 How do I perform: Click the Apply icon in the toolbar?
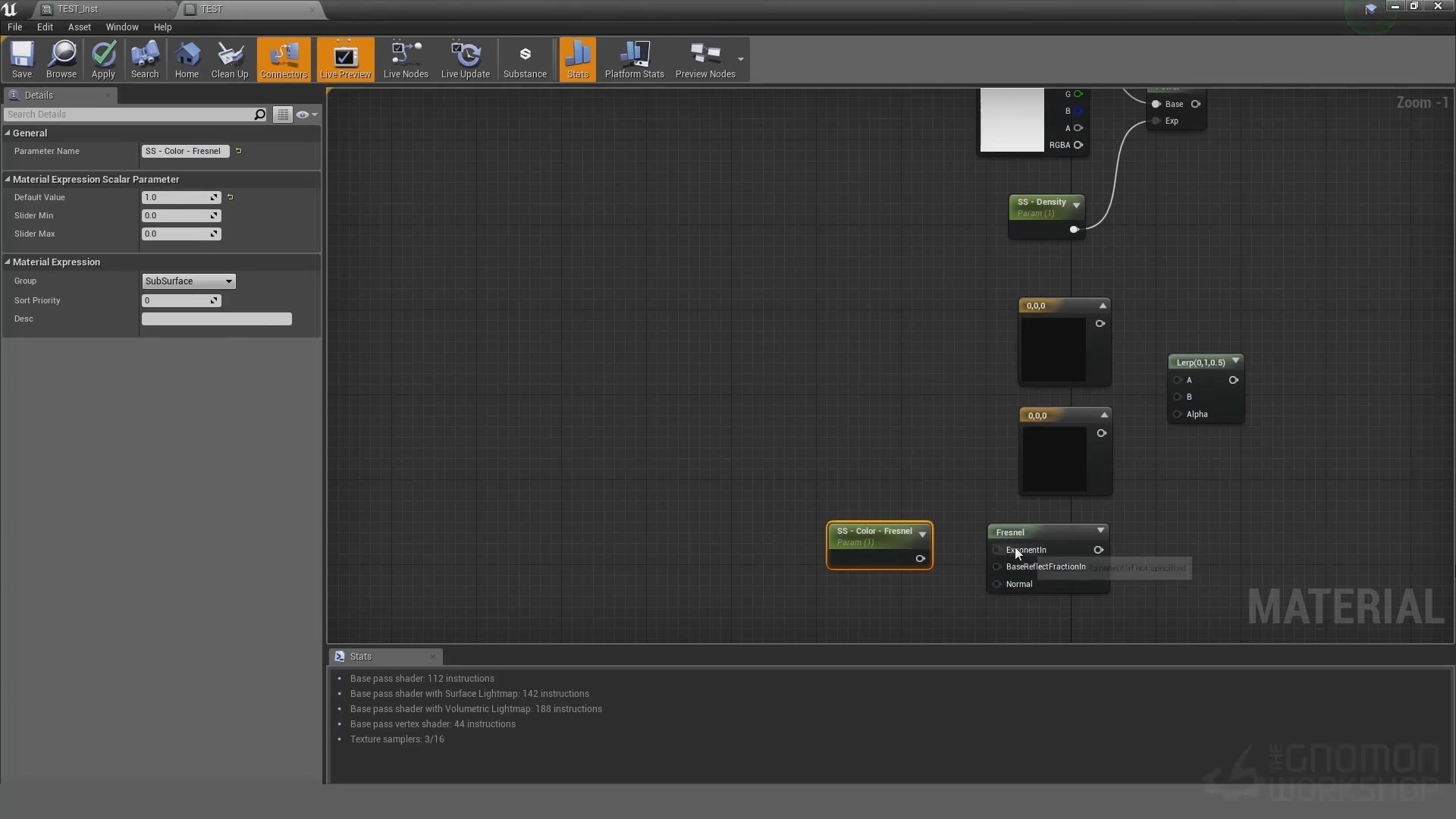[103, 60]
